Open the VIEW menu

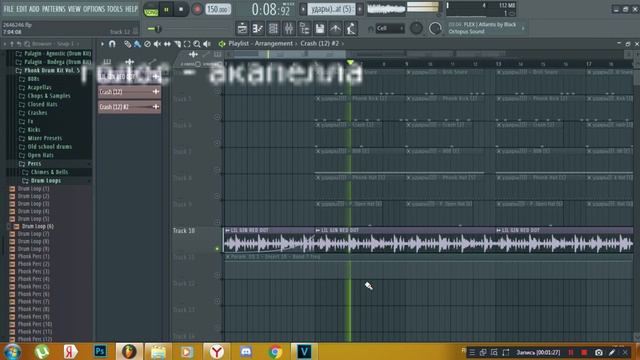[x=74, y=9]
